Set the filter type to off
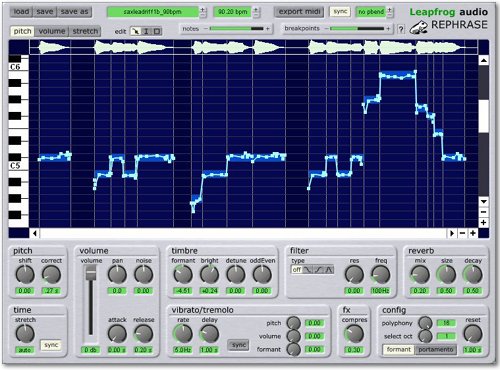 coord(297,269)
